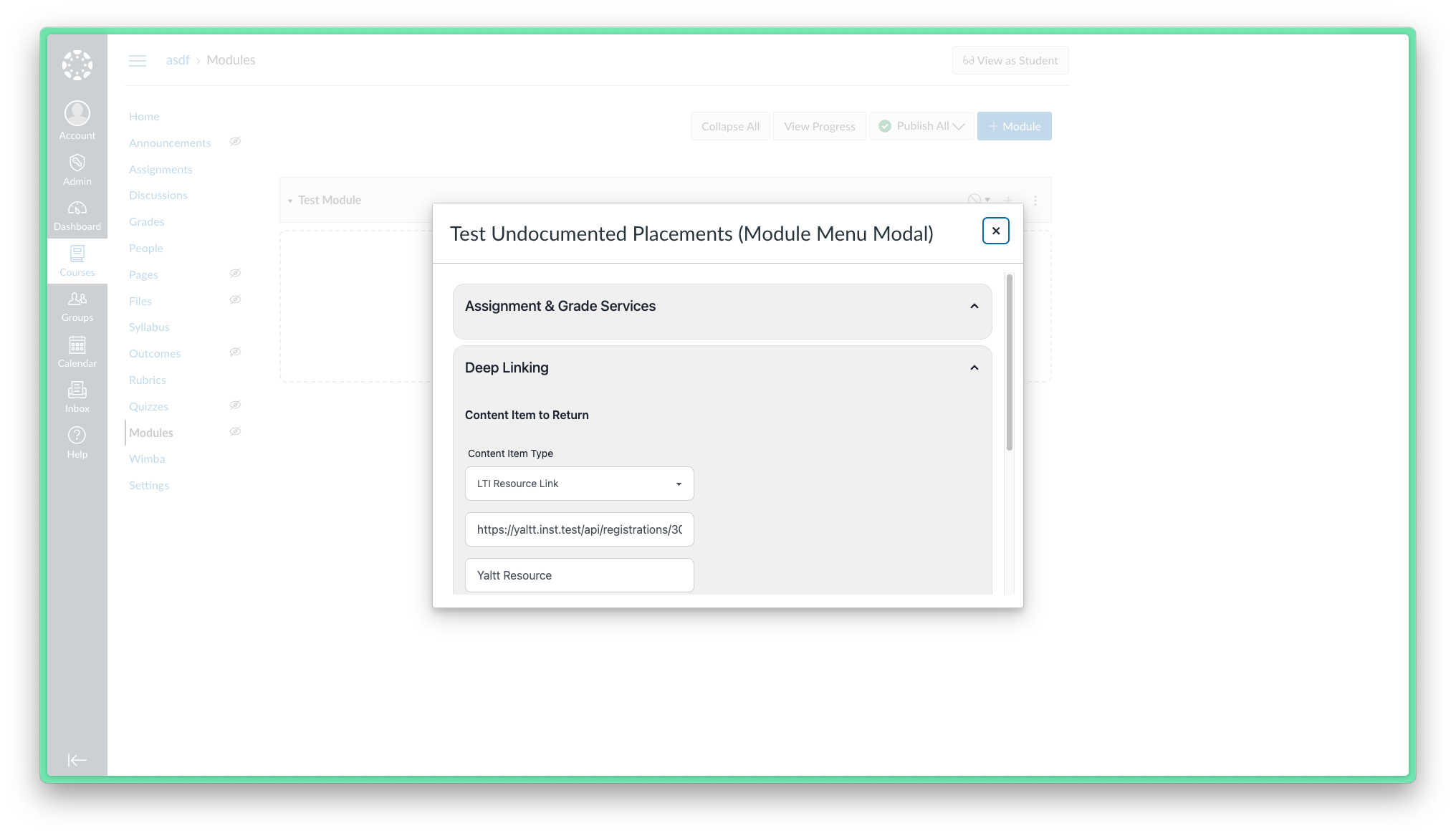Open the Inbox from the sidebar
1456x836 pixels.
77,397
